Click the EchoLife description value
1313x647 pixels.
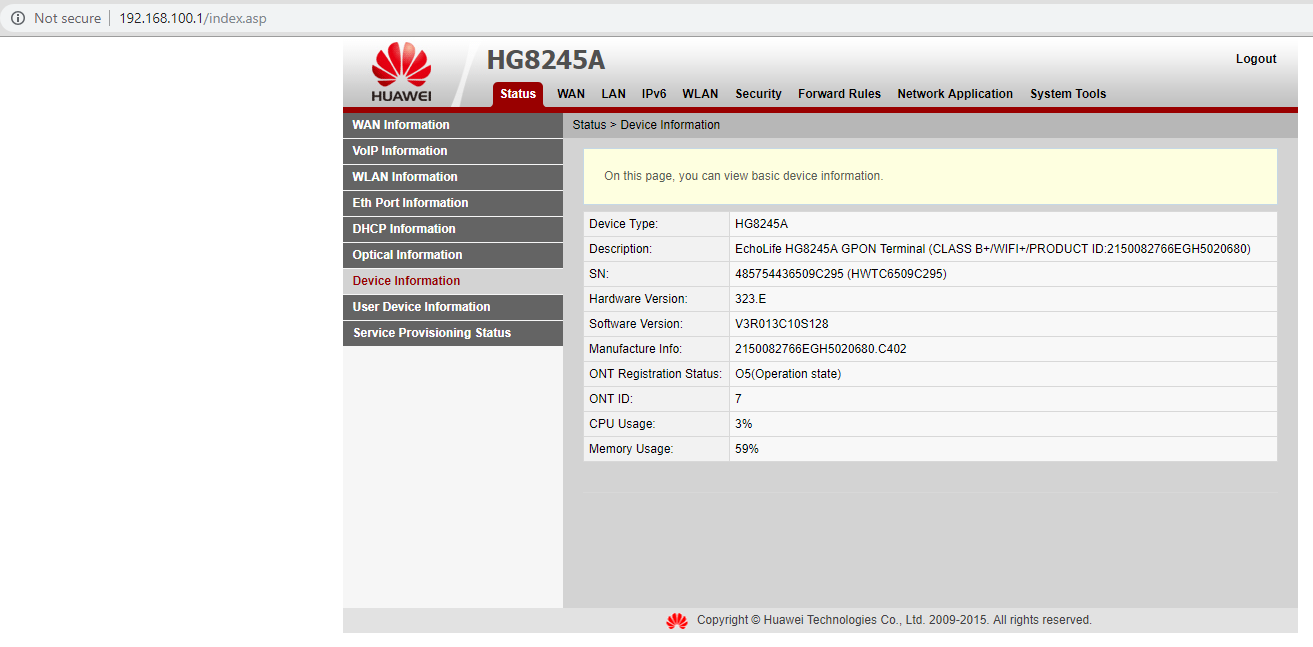point(993,249)
